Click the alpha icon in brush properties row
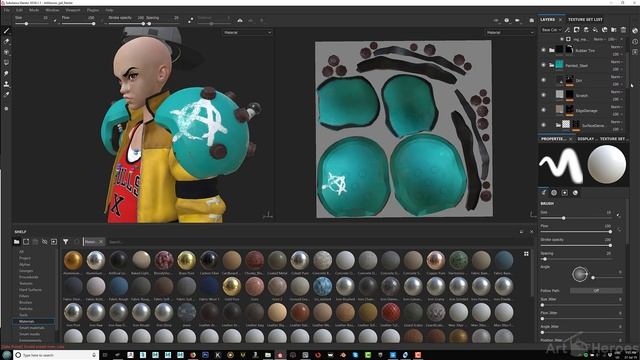This screenshot has height=360, width=640. 554,193
